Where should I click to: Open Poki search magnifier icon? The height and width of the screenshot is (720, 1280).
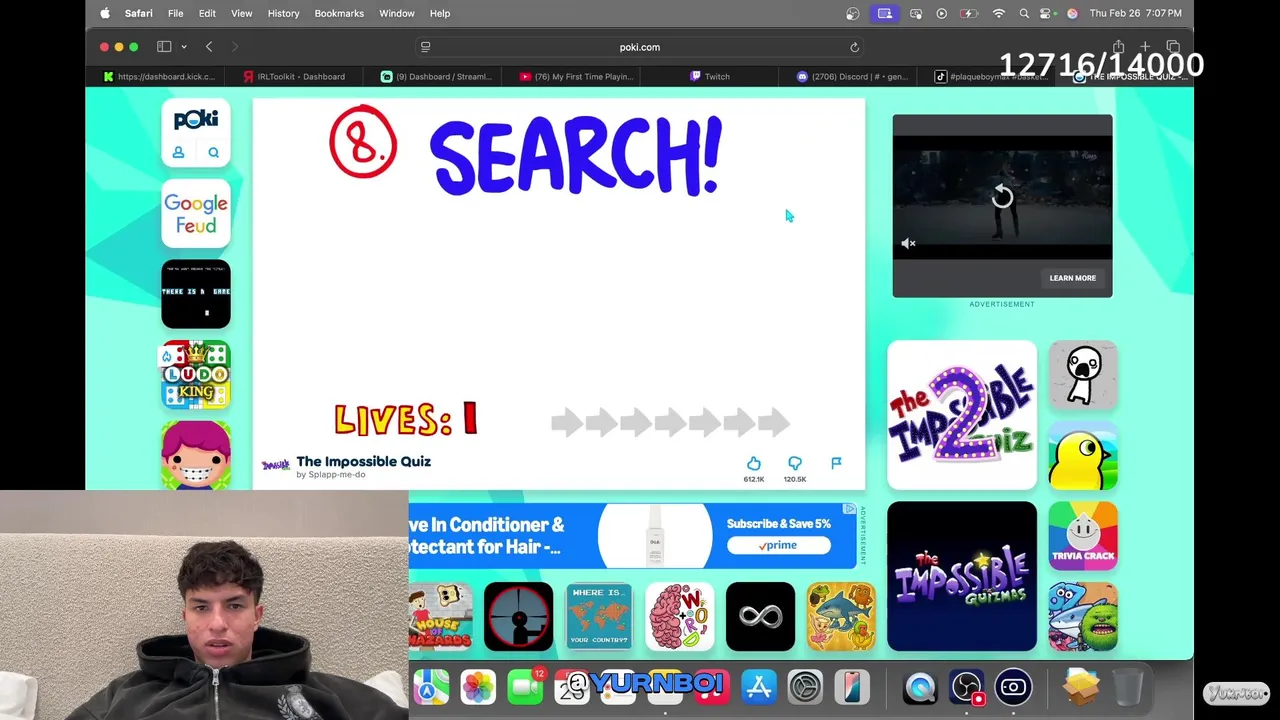coord(213,152)
